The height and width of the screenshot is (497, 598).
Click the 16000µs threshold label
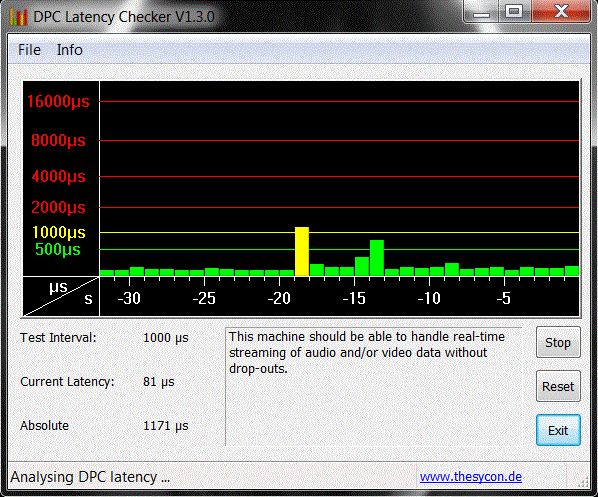click(58, 101)
